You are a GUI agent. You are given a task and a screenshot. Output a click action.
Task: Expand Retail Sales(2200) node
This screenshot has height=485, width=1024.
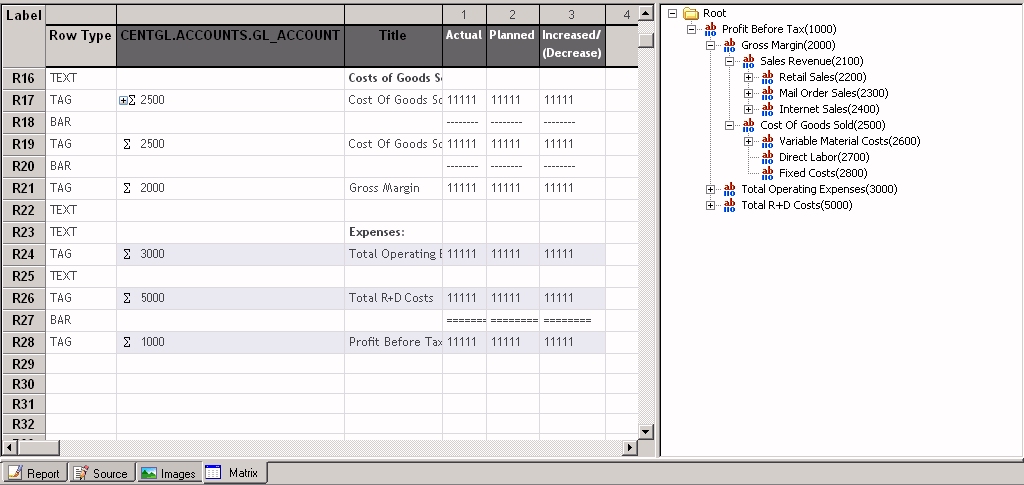(x=748, y=77)
